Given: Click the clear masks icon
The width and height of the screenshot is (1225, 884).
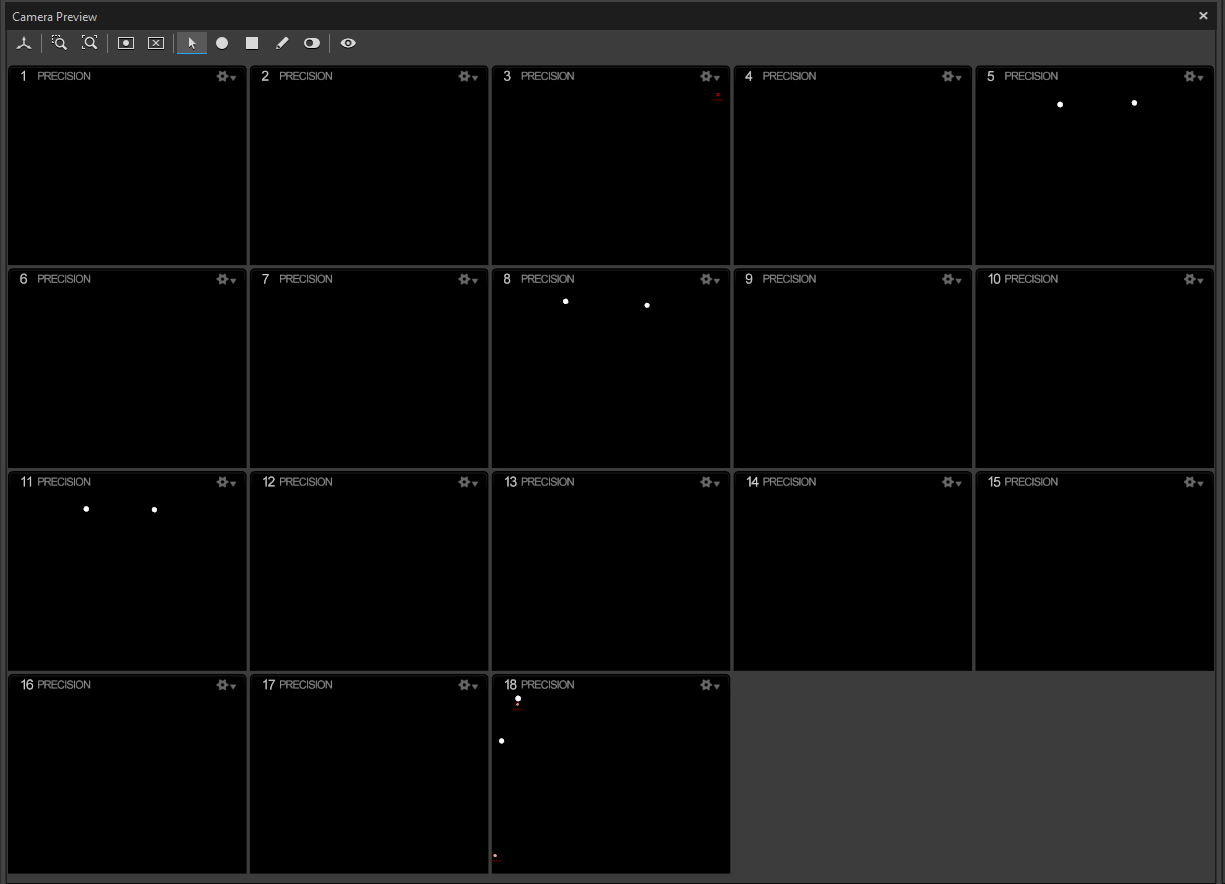Looking at the screenshot, I should [156, 43].
